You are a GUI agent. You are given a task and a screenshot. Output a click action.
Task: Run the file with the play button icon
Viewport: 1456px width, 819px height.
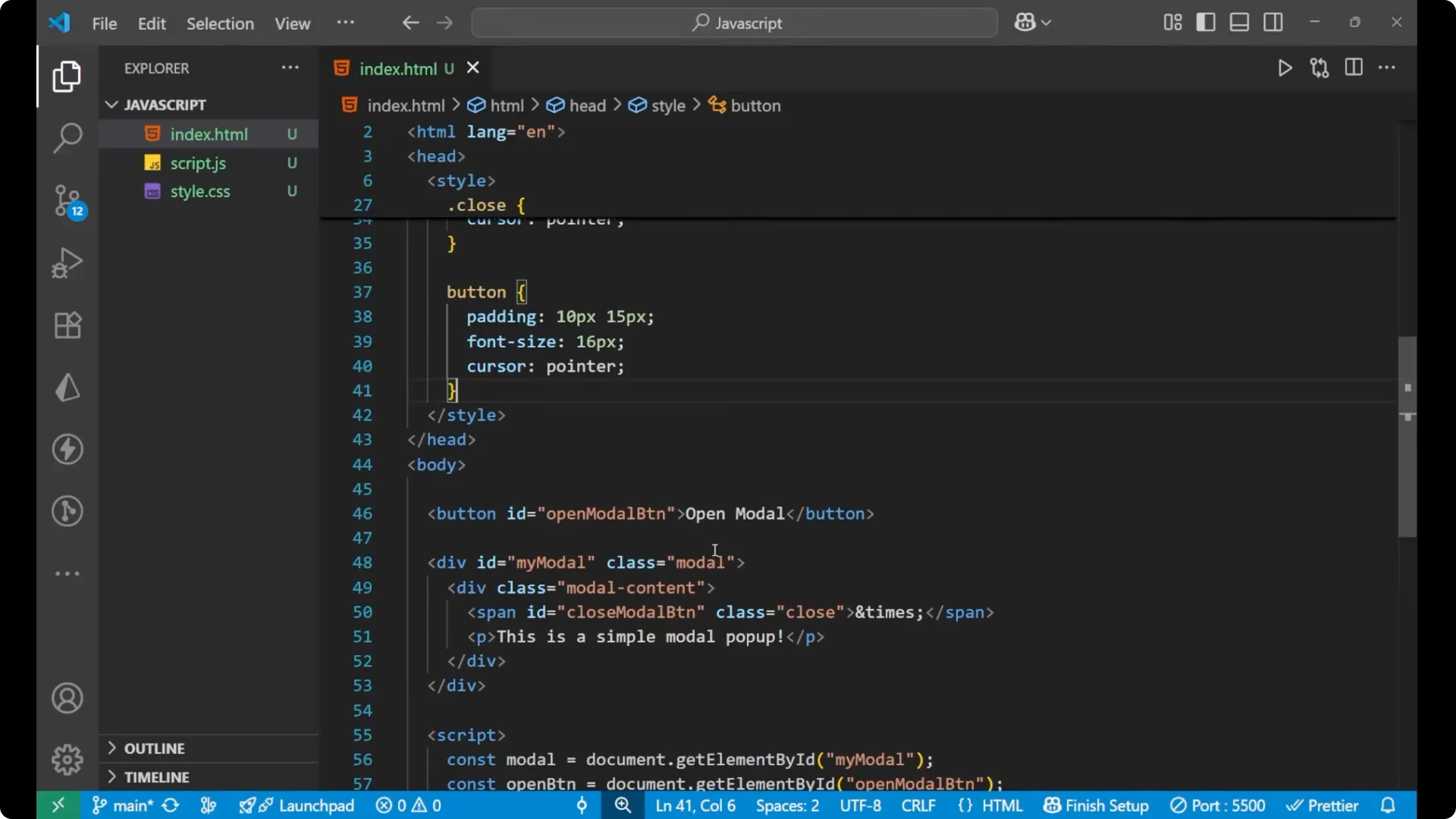[1285, 67]
